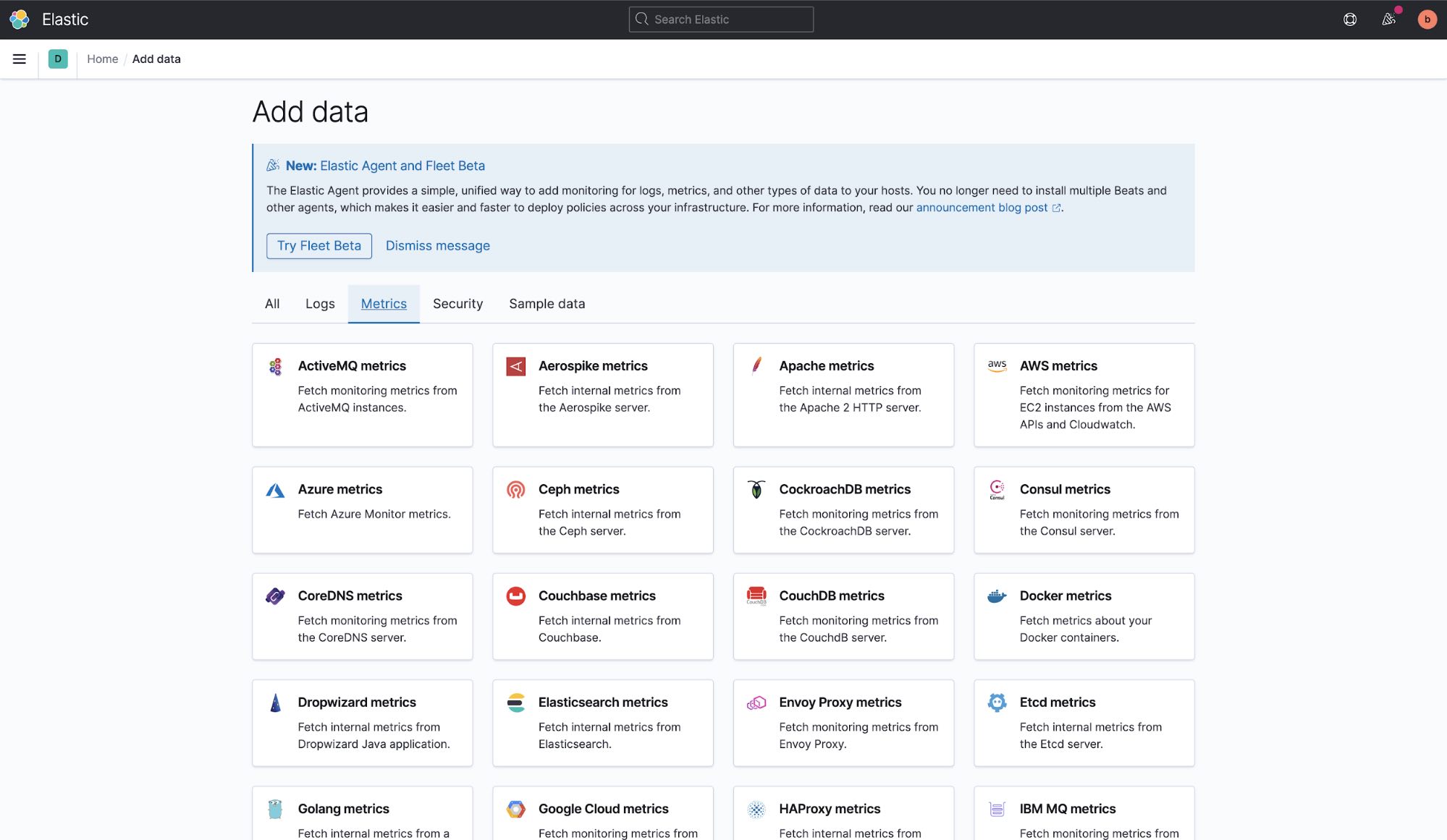Click the Search Elastic input field

click(x=721, y=19)
